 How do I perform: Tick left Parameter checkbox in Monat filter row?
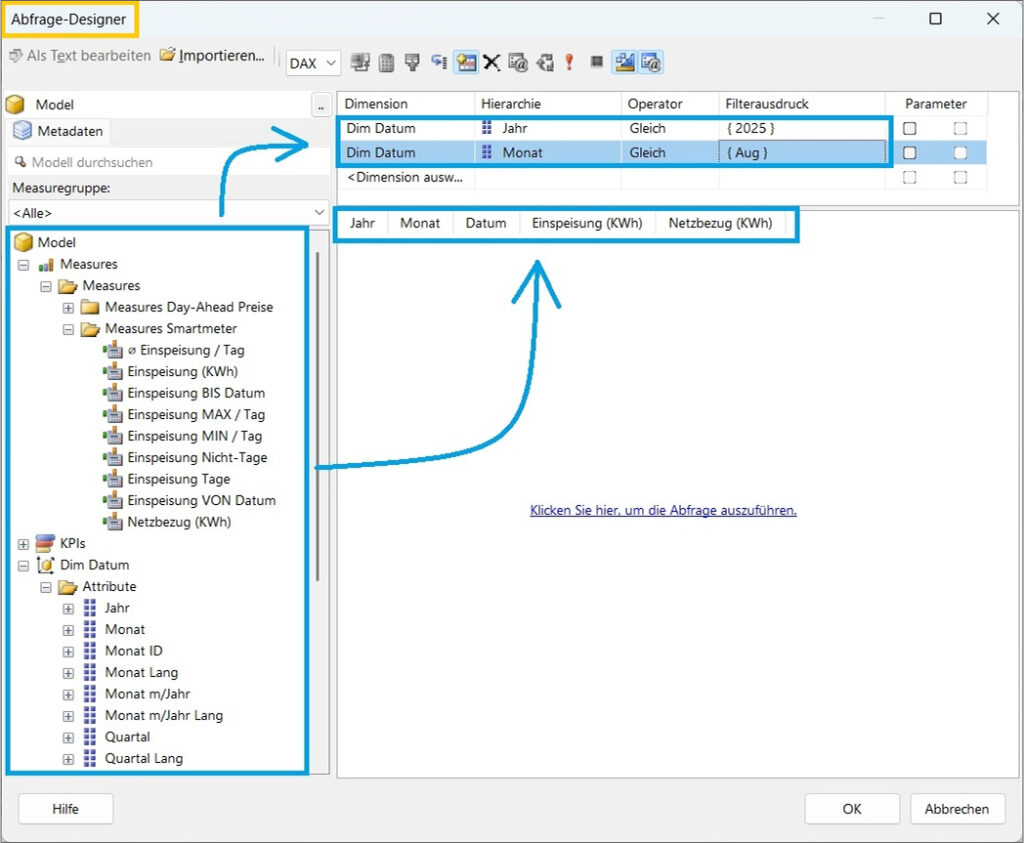910,152
